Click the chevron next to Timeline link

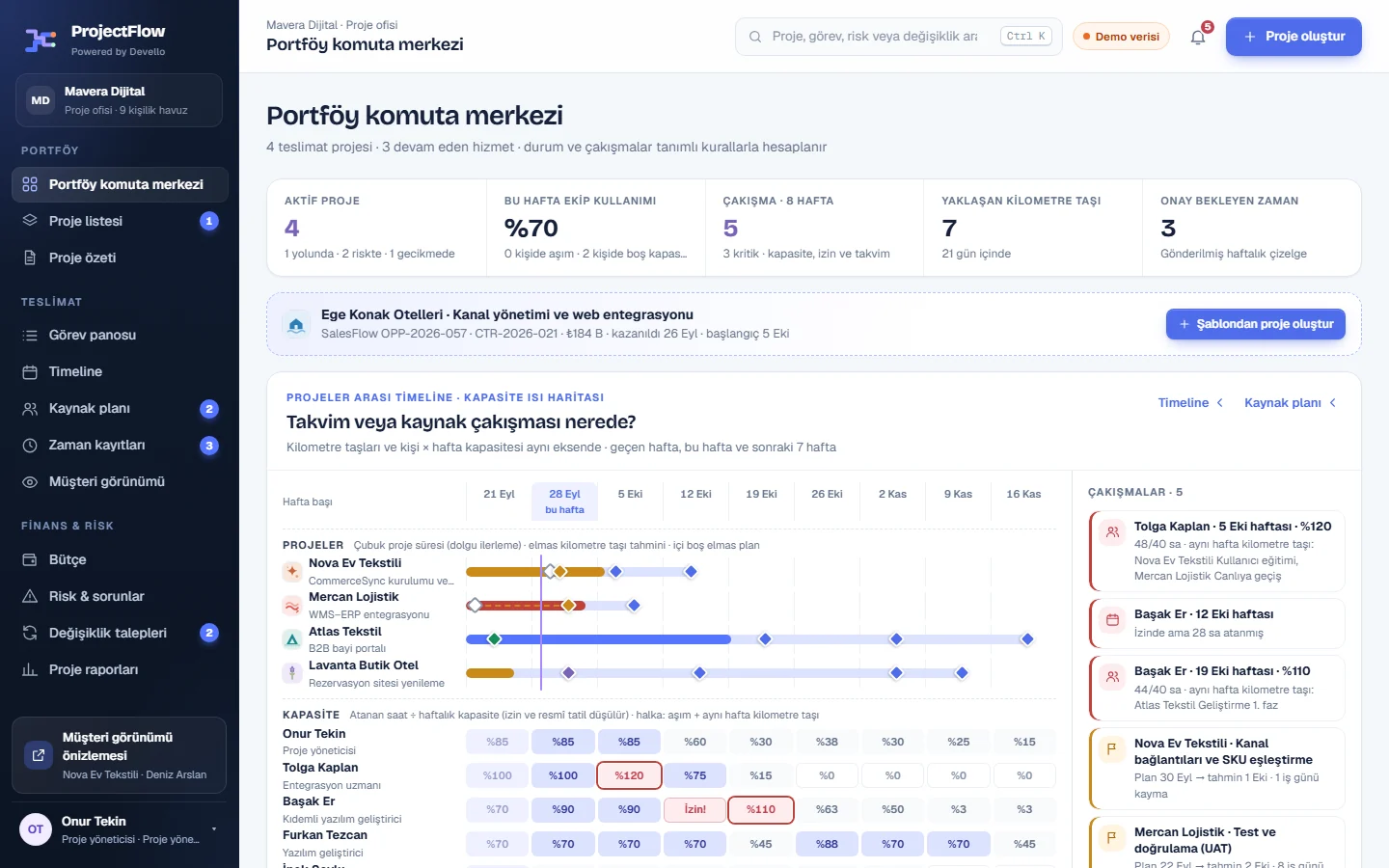pyautogui.click(x=1220, y=403)
